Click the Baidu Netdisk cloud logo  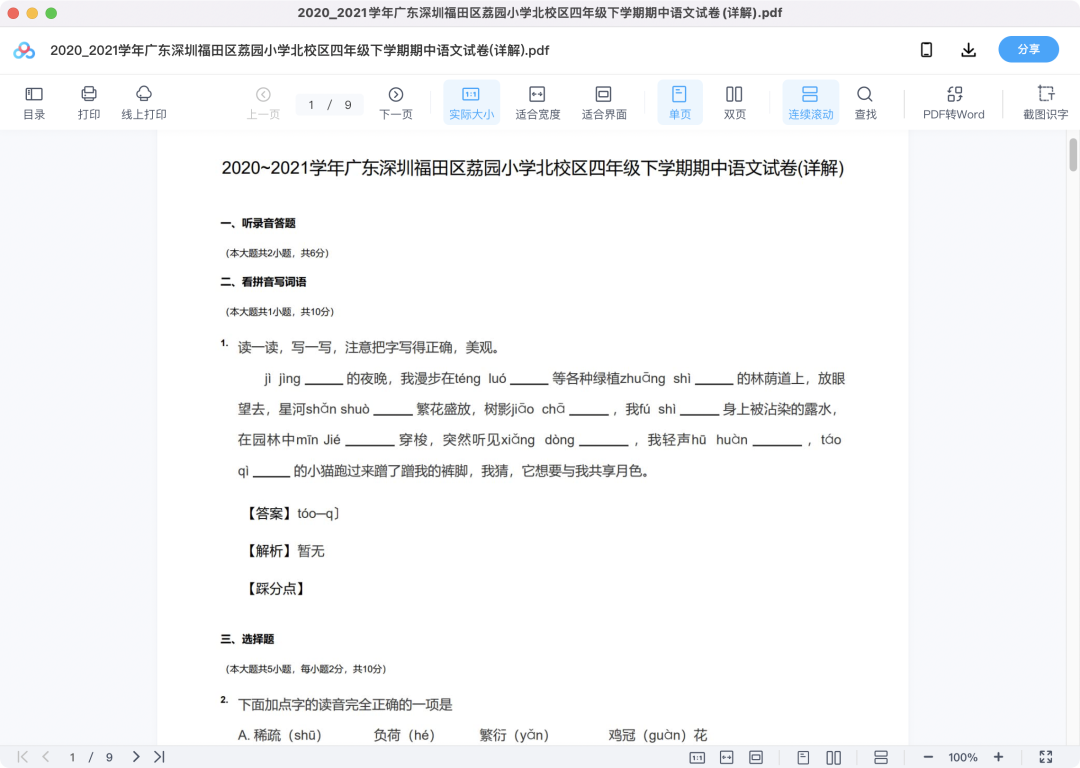click(24, 50)
